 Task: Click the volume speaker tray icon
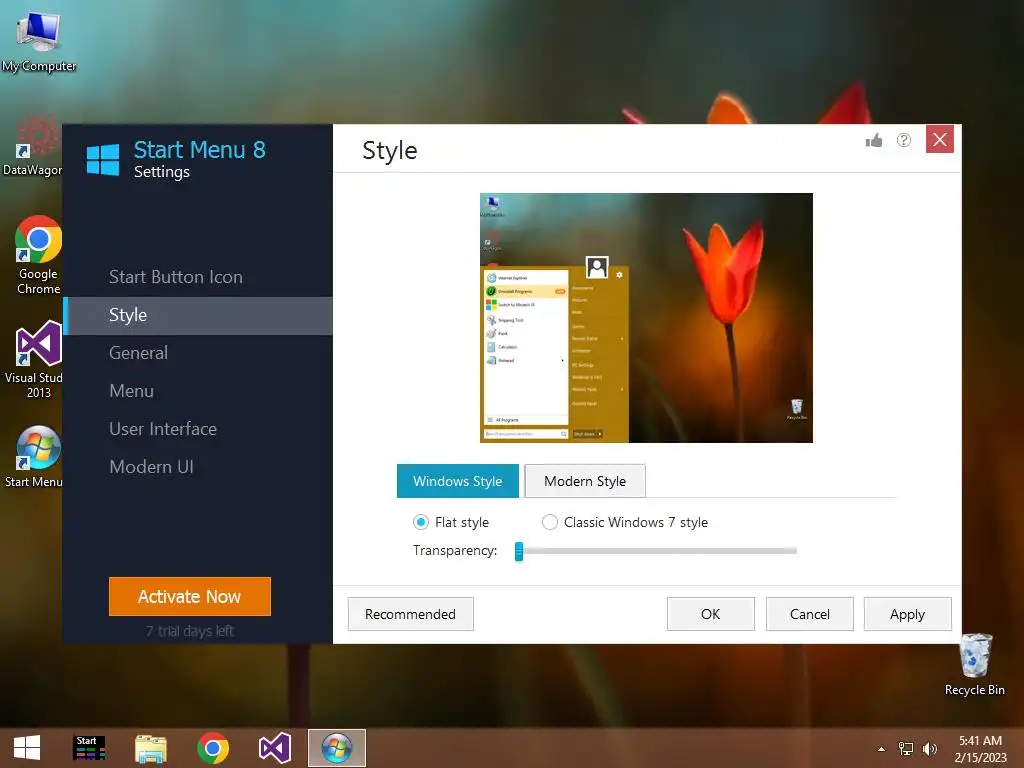(x=929, y=748)
